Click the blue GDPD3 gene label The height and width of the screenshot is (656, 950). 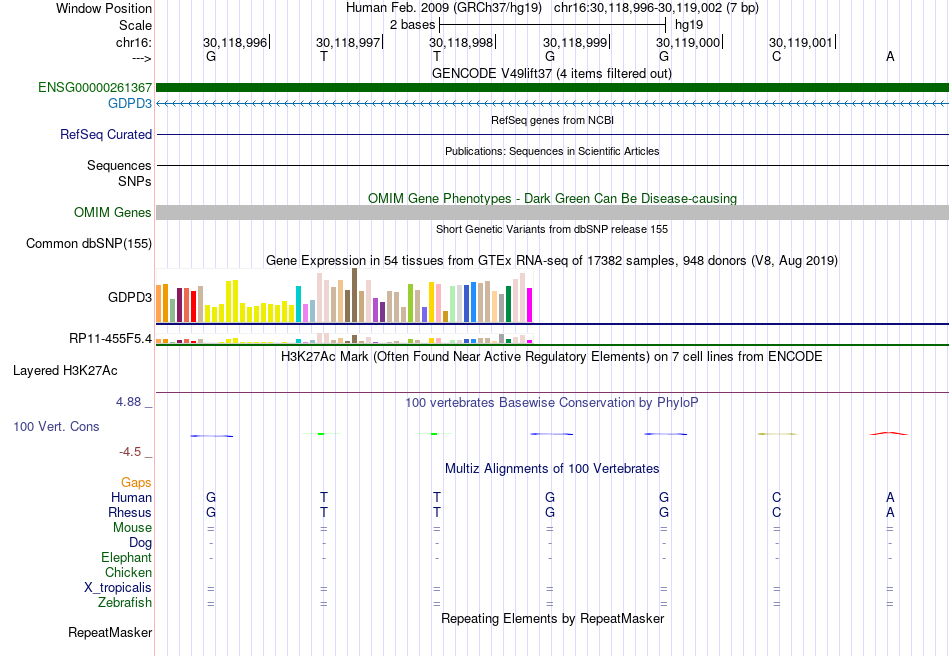130,104
